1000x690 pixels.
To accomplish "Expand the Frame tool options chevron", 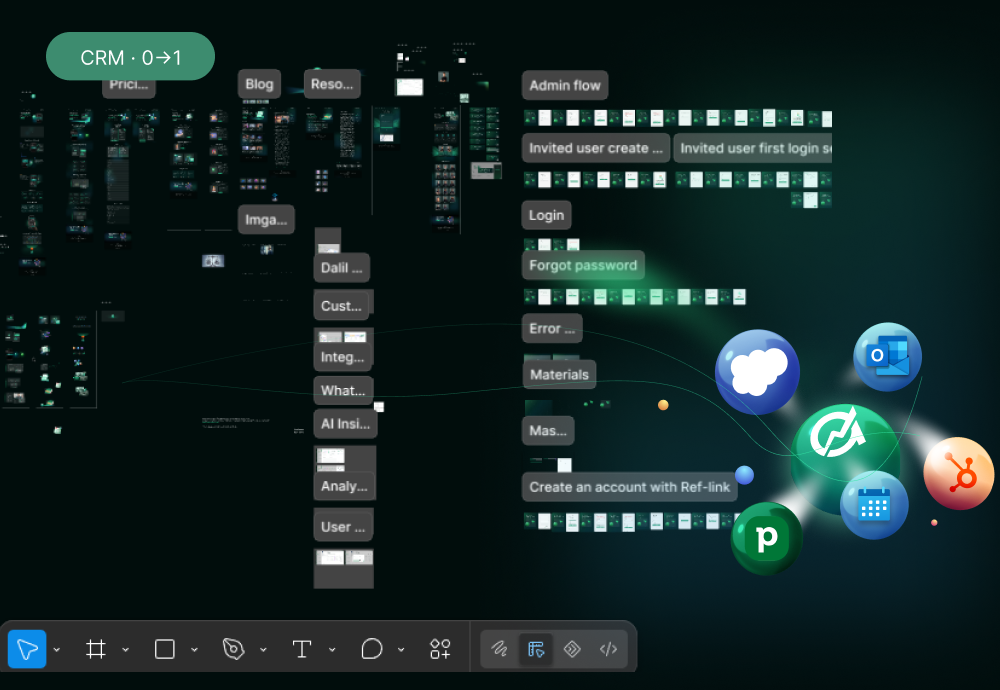I will pos(126,650).
